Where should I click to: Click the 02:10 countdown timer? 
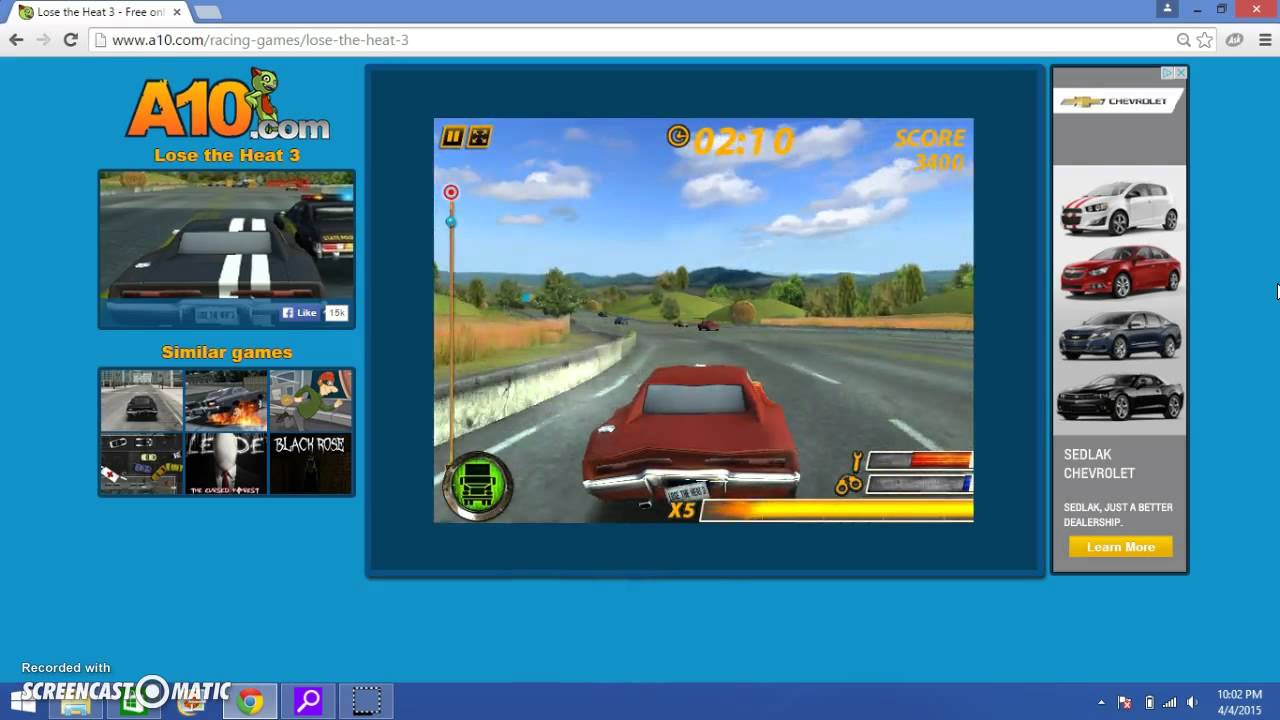pos(743,141)
